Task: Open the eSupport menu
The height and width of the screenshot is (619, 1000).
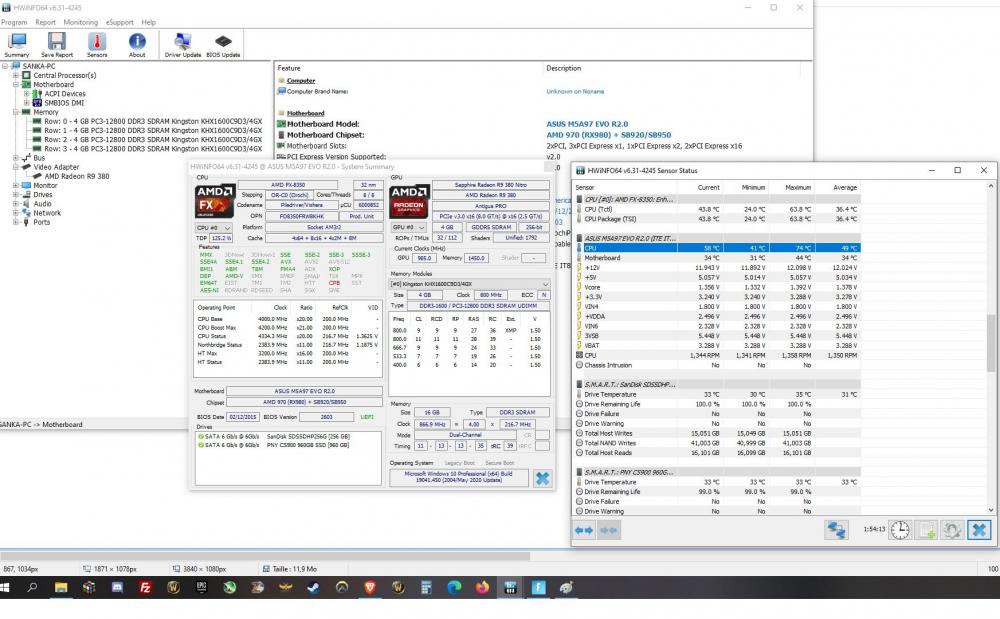Action: pos(120,22)
